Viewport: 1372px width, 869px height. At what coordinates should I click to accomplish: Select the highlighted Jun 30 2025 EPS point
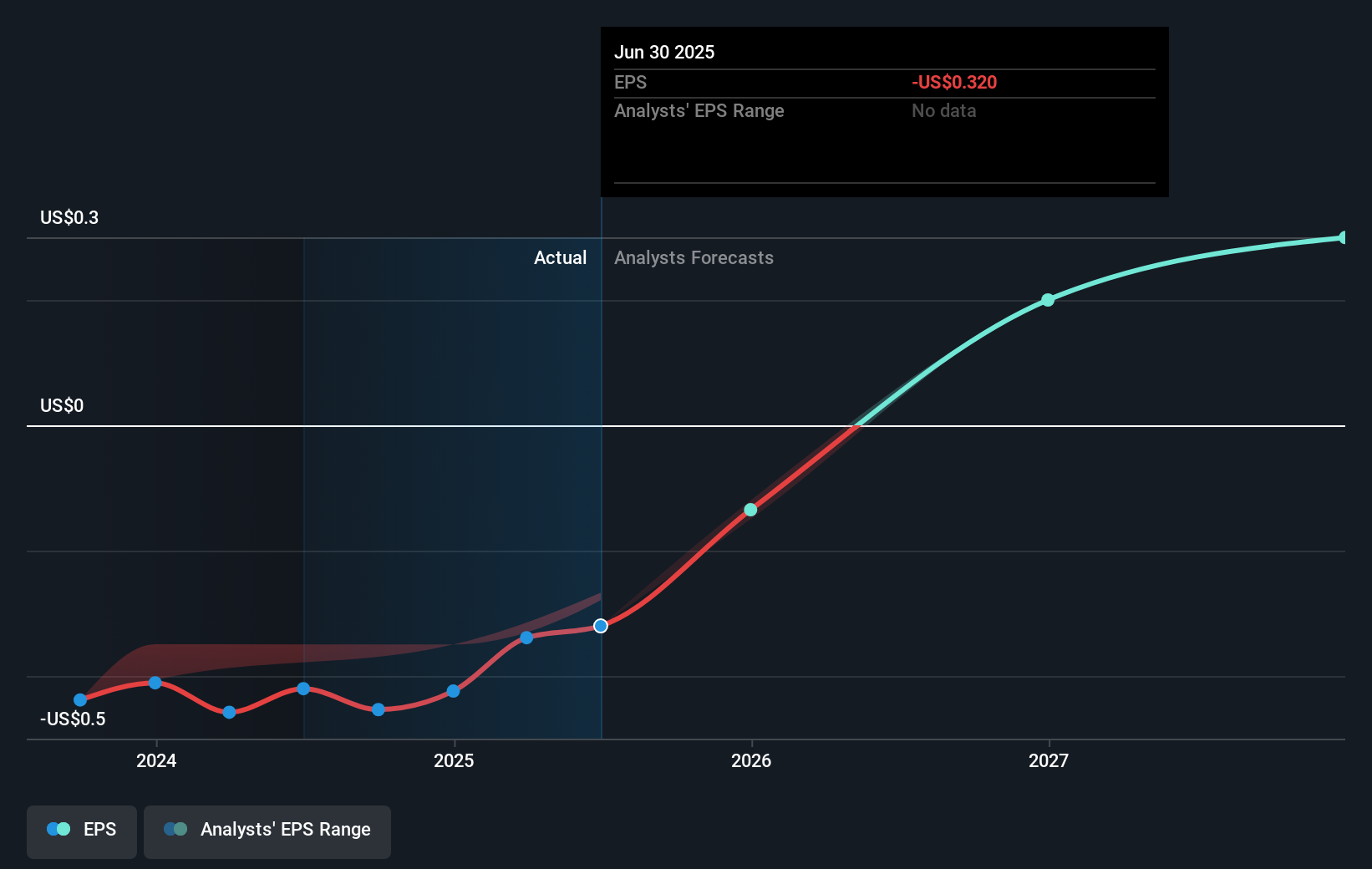(x=601, y=626)
